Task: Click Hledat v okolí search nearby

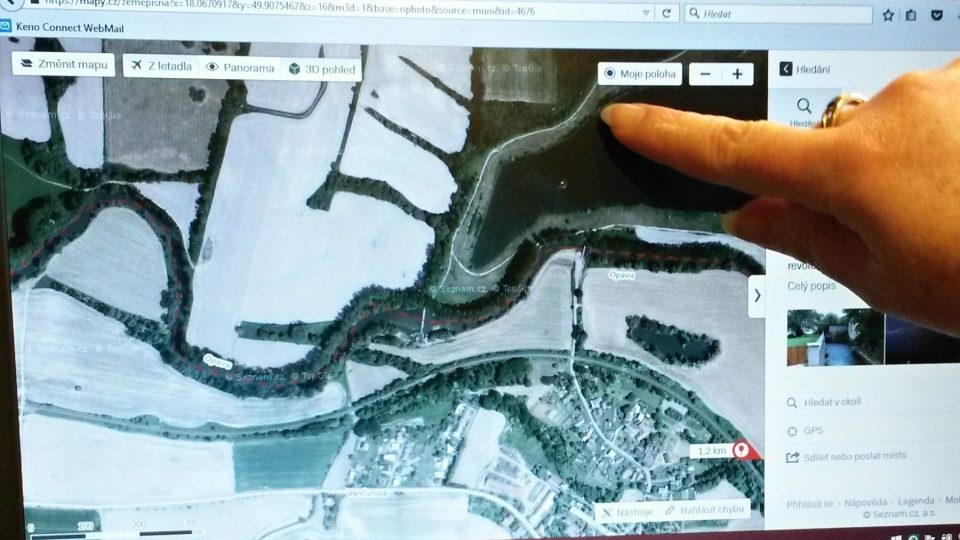Action: pyautogui.click(x=831, y=402)
